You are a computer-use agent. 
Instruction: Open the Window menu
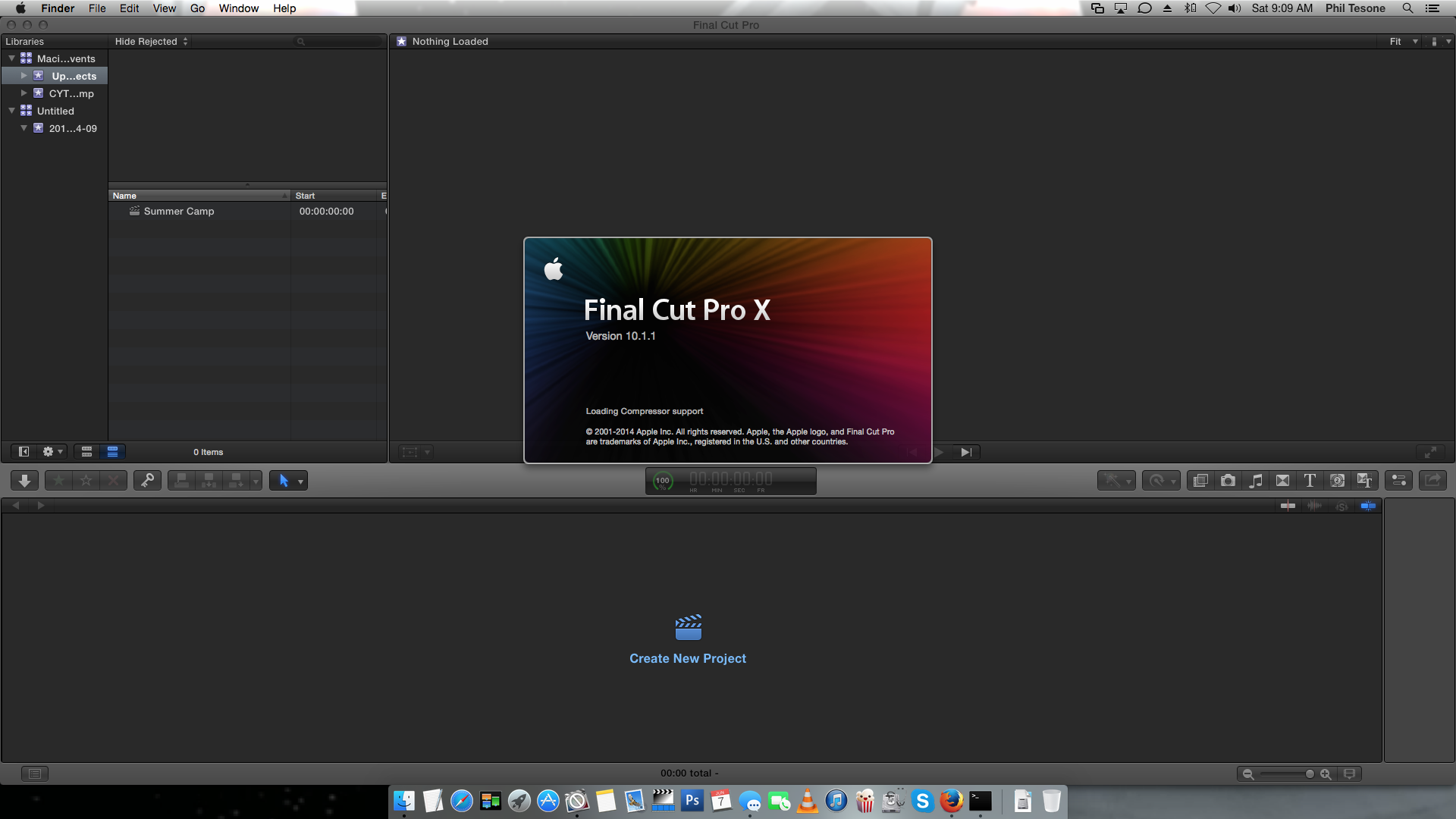point(239,8)
